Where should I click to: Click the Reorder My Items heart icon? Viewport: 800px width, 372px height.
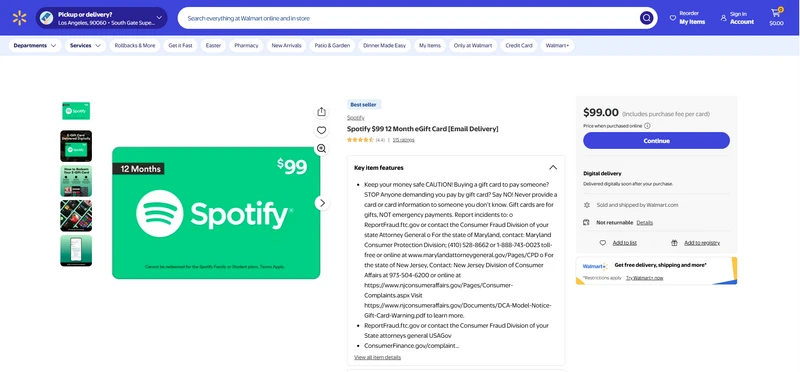tap(672, 18)
